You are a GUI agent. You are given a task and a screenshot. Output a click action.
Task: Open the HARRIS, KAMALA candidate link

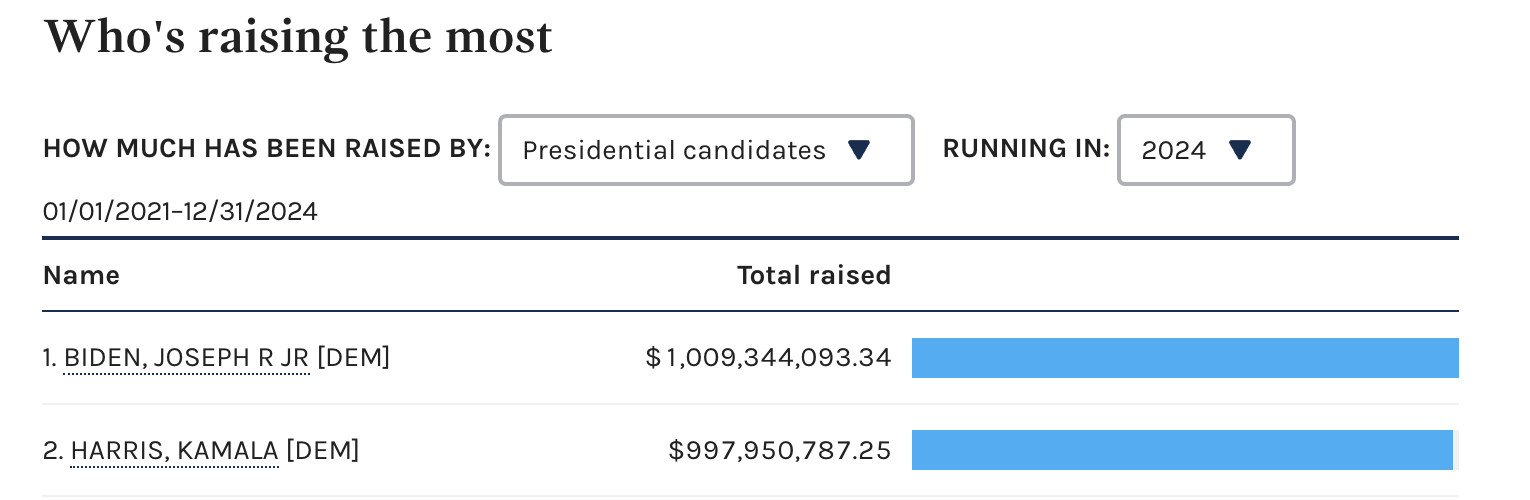point(174,451)
